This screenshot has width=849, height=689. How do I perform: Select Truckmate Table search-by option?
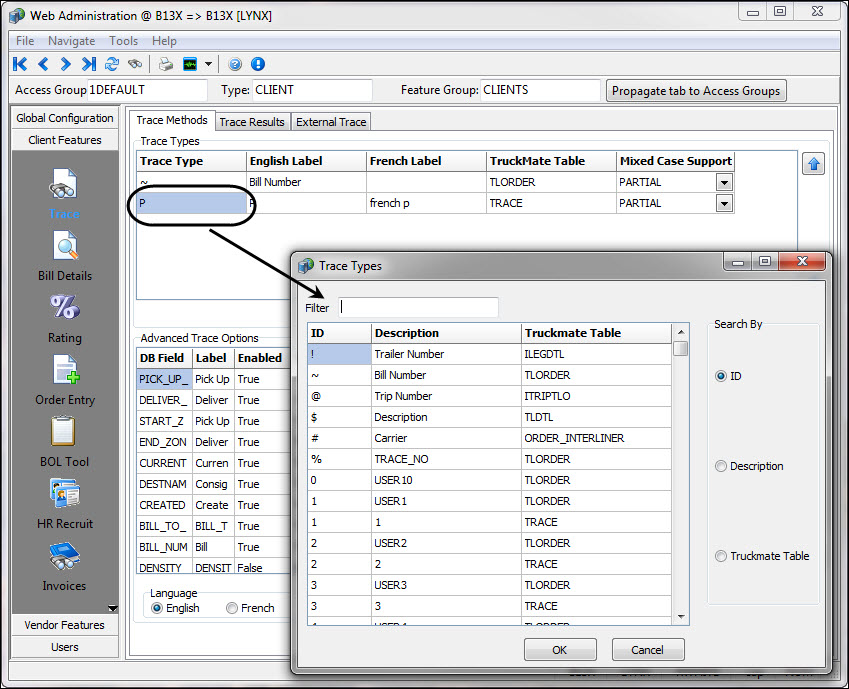pyautogui.click(x=721, y=556)
